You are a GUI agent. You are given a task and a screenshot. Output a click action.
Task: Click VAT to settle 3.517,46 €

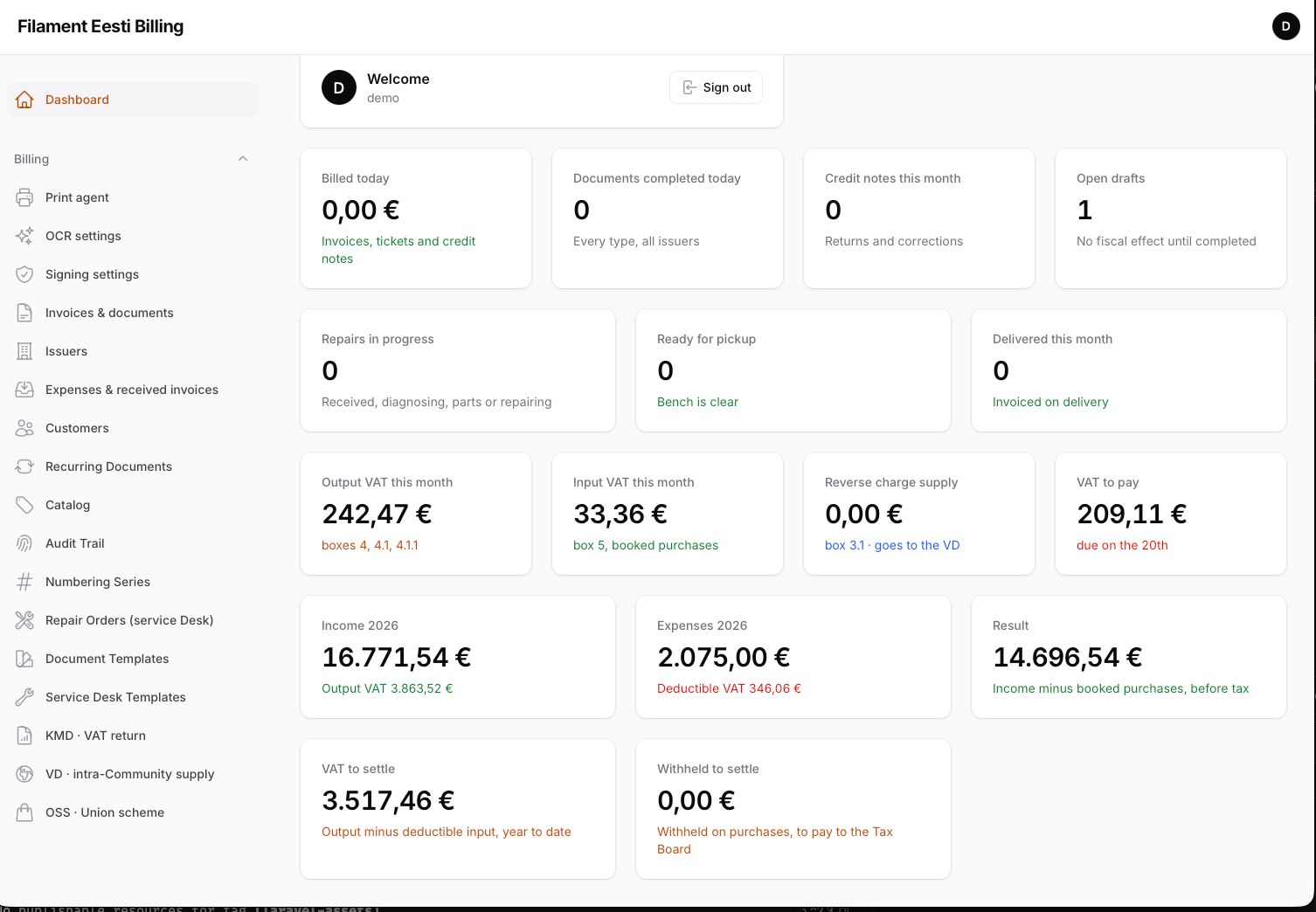tap(388, 800)
